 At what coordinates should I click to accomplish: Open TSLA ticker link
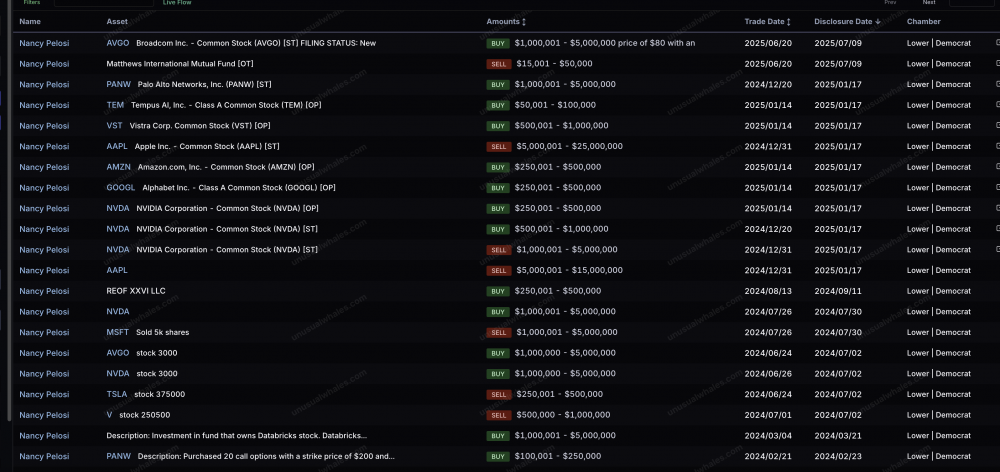117,394
